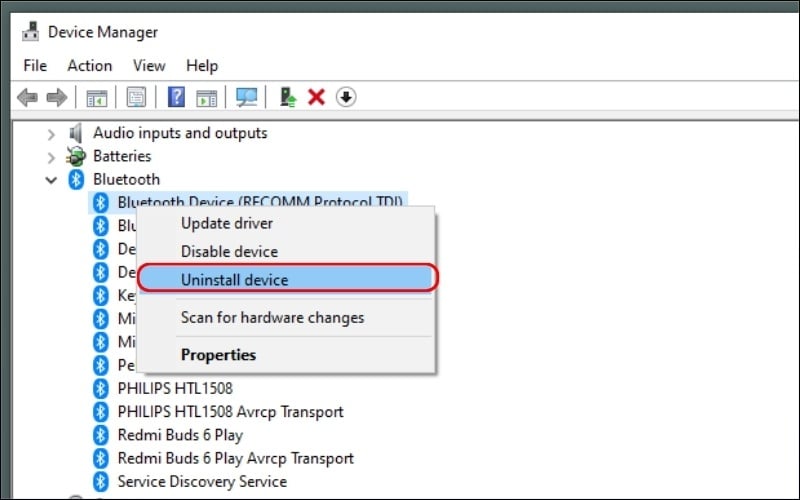This screenshot has width=800, height=500.
Task: Choose Scan for hardware changes in context menu
Action: point(286,317)
